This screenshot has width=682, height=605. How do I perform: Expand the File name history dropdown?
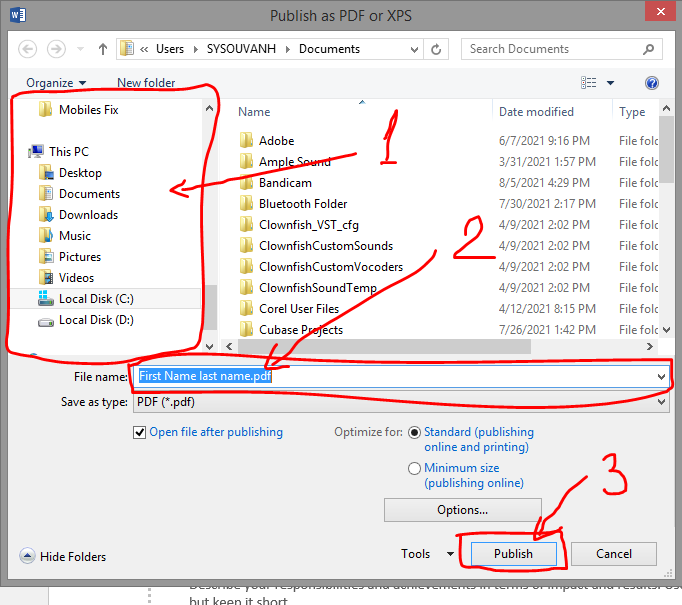pyautogui.click(x=661, y=377)
